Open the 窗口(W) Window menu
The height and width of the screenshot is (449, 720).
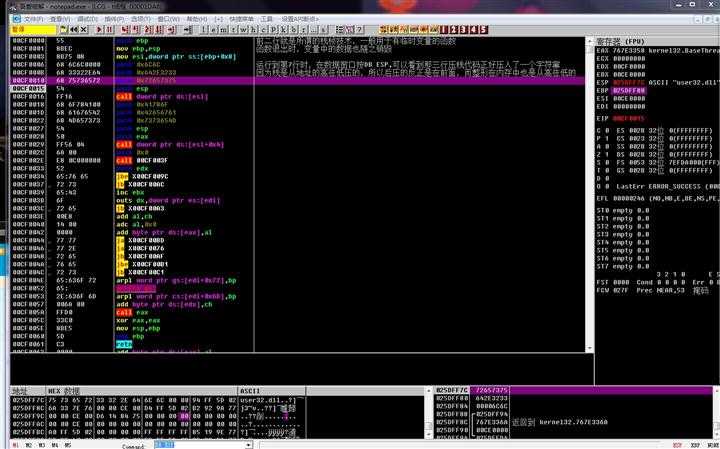168,19
